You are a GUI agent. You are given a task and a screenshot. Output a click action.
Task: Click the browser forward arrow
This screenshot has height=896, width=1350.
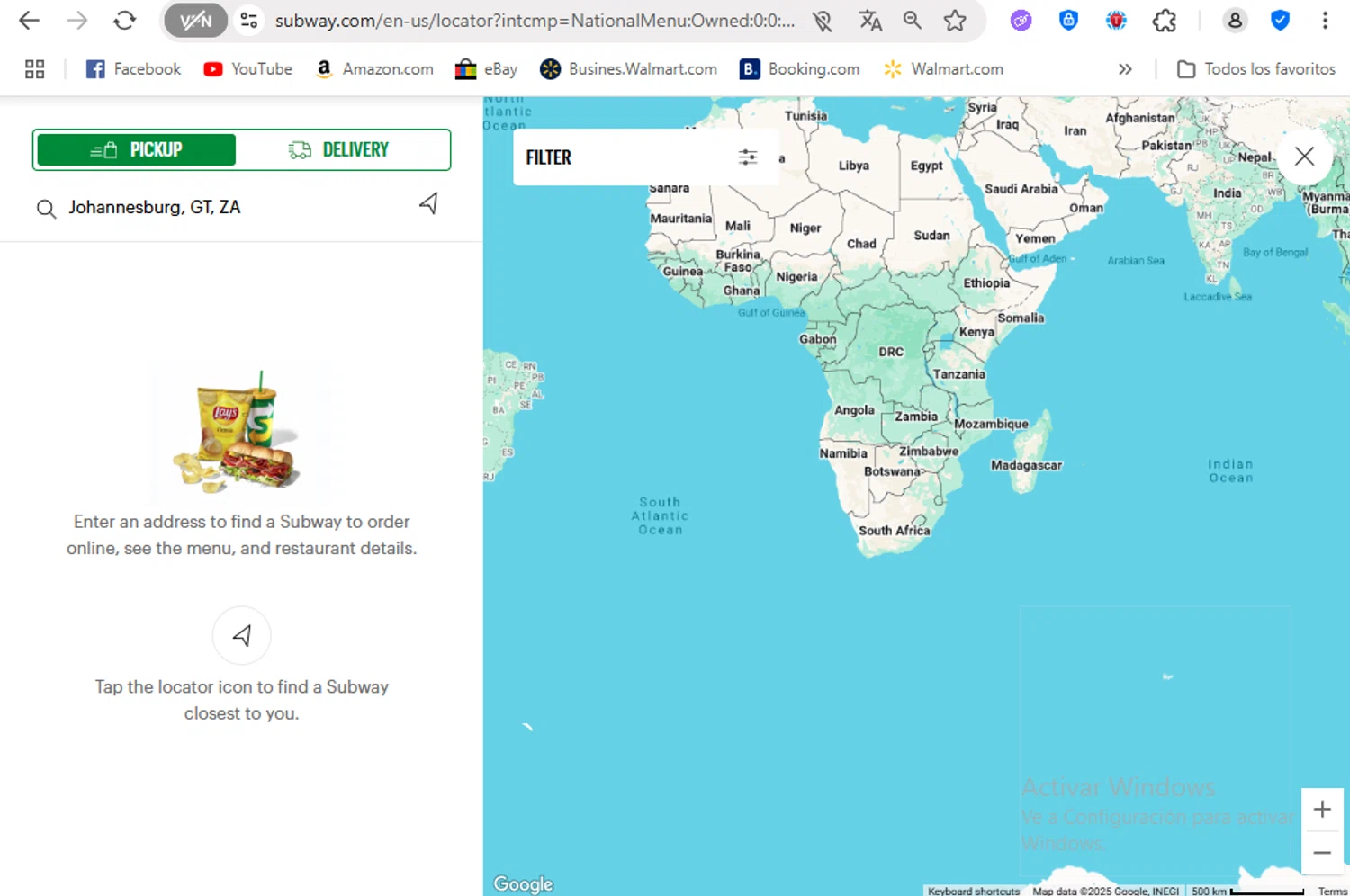[x=77, y=20]
